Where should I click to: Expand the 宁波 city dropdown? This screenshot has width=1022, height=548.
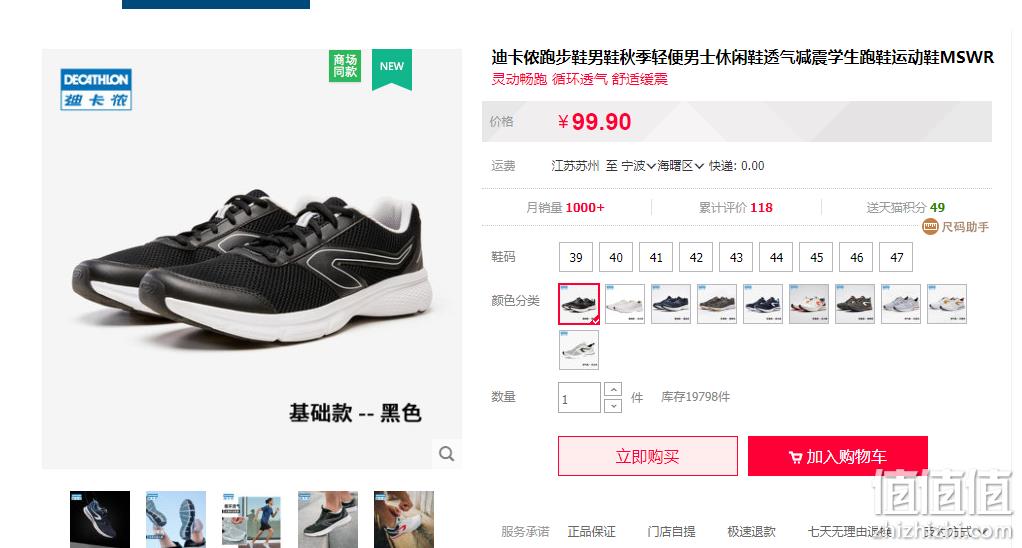pyautogui.click(x=637, y=166)
